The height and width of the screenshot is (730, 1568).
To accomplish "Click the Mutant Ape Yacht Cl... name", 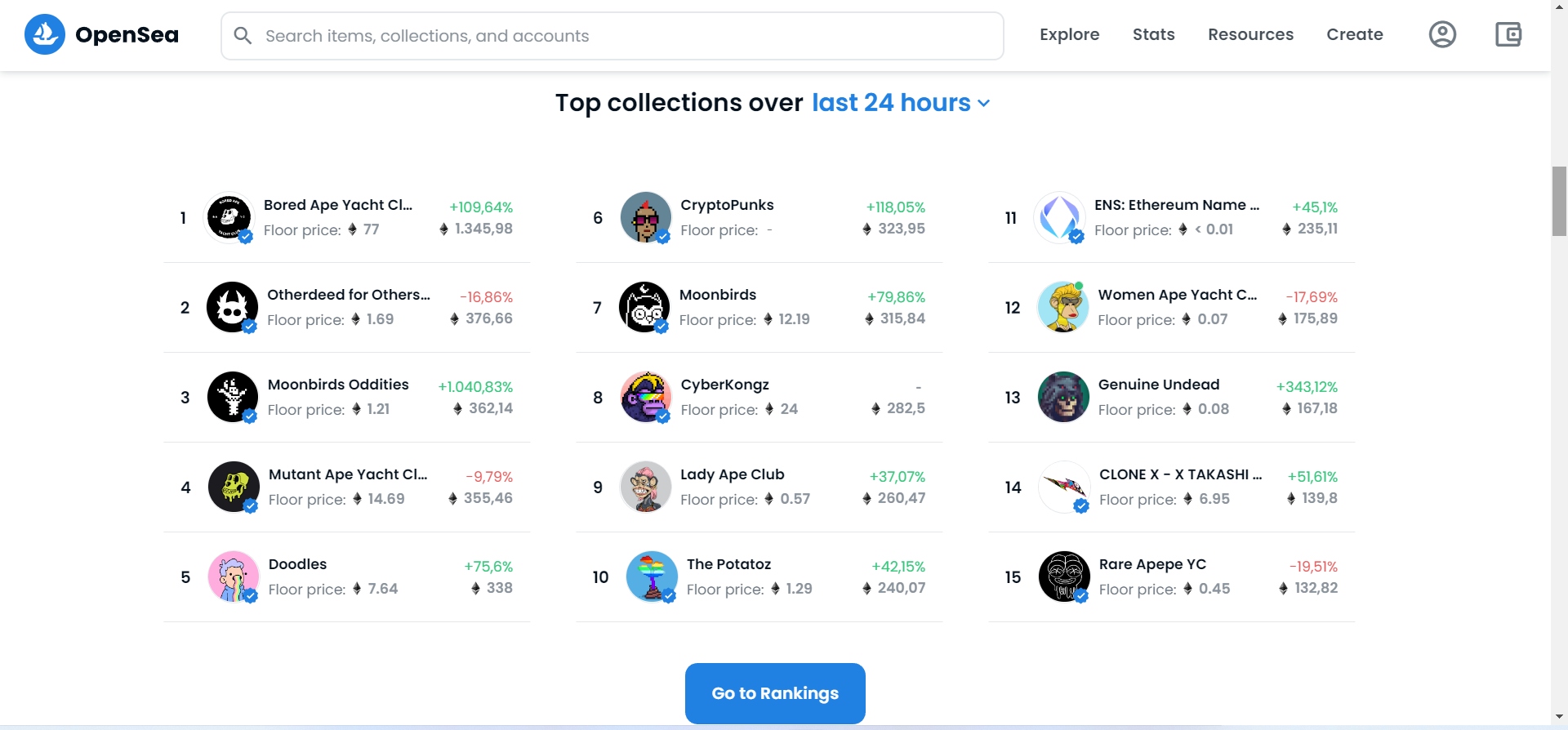I will 348,474.
